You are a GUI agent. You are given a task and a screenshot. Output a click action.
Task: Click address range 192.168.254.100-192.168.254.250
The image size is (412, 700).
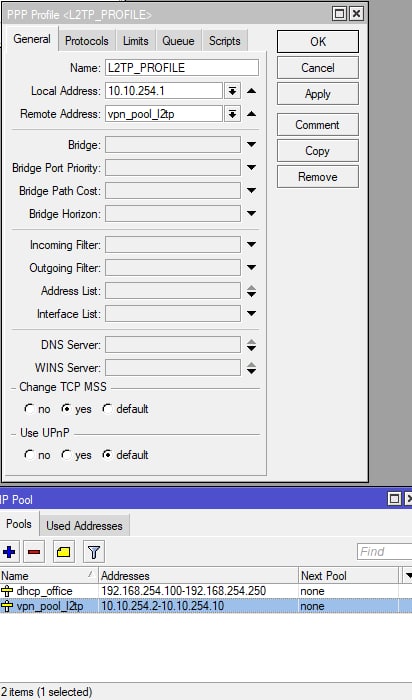183,591
